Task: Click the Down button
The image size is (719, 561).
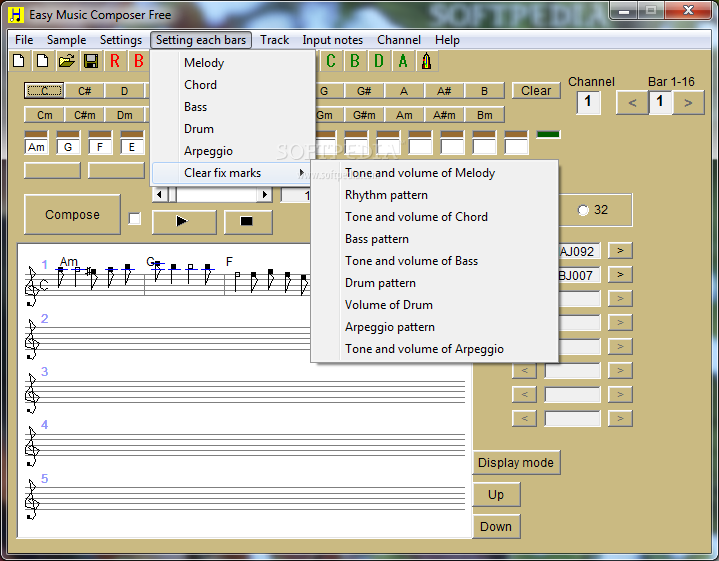Action: coord(496,527)
